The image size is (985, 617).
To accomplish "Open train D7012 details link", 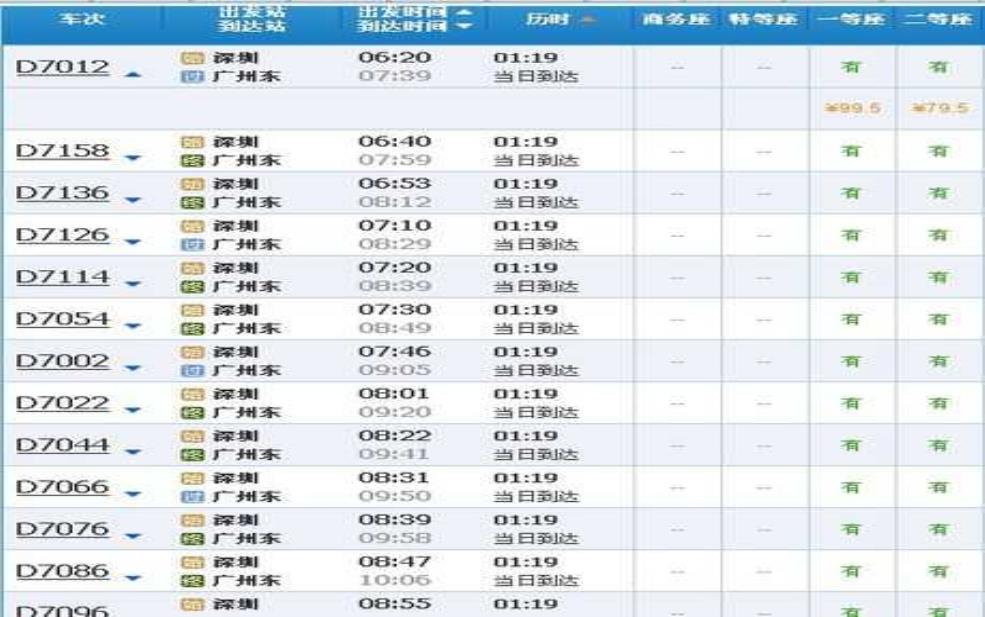I will [62, 67].
